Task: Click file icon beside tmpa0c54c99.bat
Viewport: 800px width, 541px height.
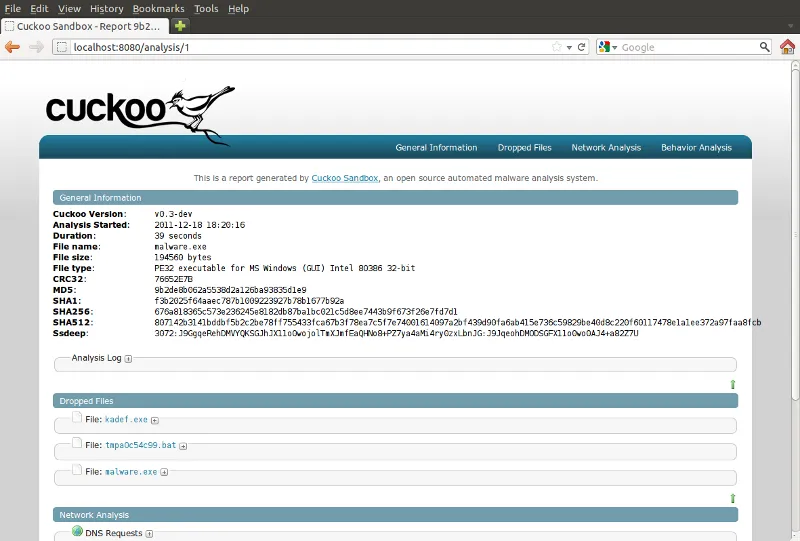Action: click(77, 442)
